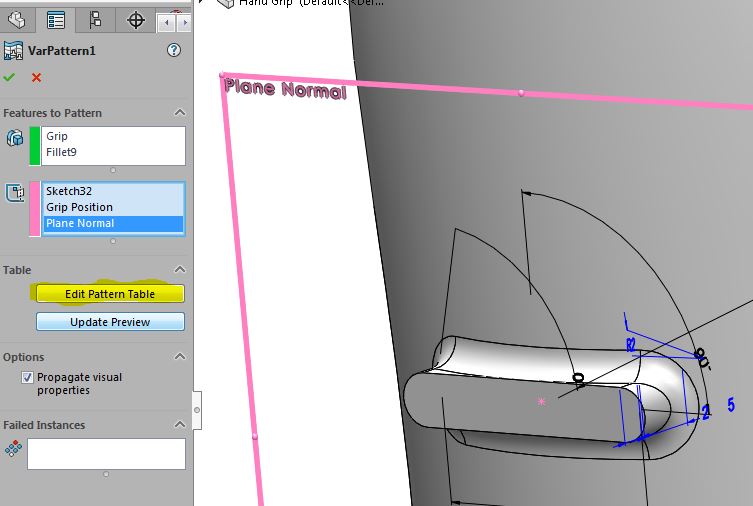Click the Features to Pattern icon
Screen dimensions: 753x506
pos(14,138)
